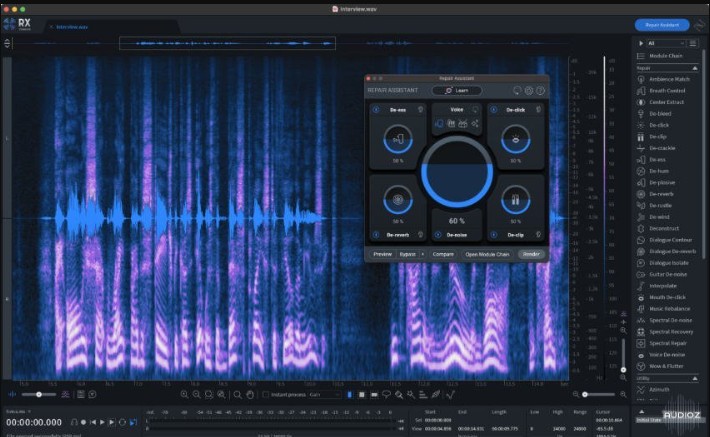Image resolution: width=710 pixels, height=437 pixels.
Task: Open Repair Assistant settings gear
Action: [x=529, y=90]
